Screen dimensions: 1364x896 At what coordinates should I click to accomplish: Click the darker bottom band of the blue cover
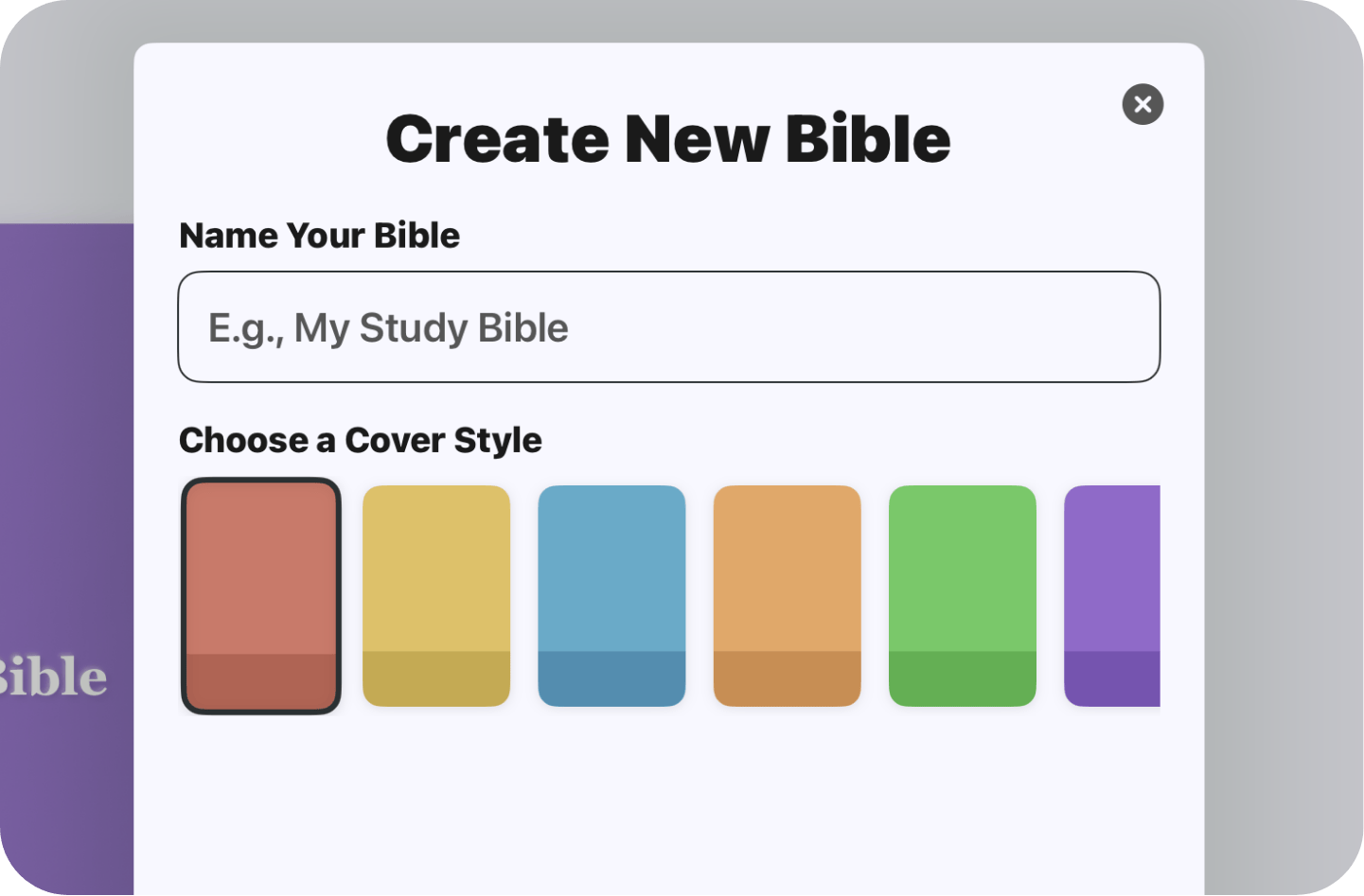[x=611, y=678]
